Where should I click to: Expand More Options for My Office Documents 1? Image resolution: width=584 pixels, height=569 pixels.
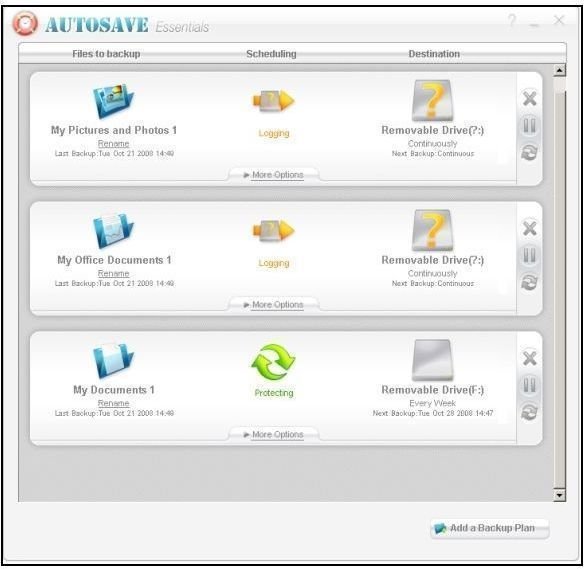[x=274, y=305]
